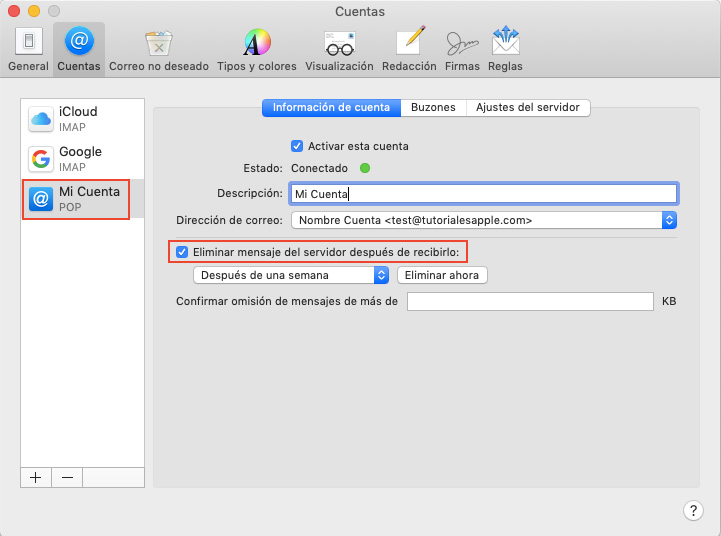Open the General preferences pane
This screenshot has height=536, width=721.
pyautogui.click(x=28, y=49)
